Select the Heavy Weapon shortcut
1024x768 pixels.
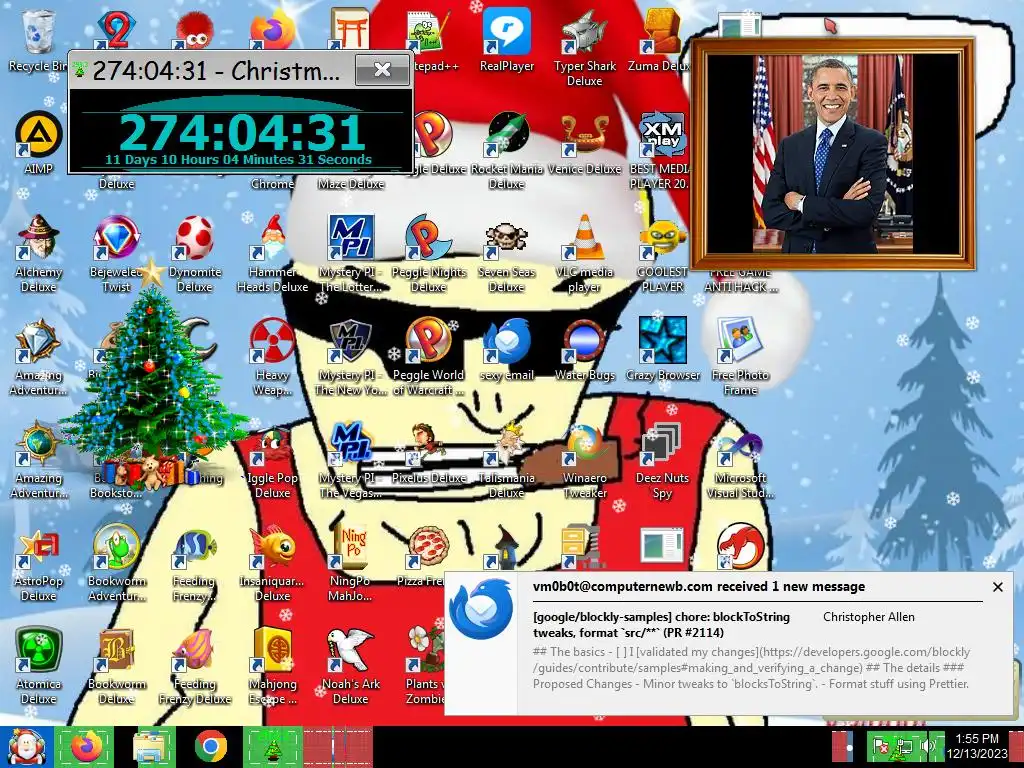point(272,357)
